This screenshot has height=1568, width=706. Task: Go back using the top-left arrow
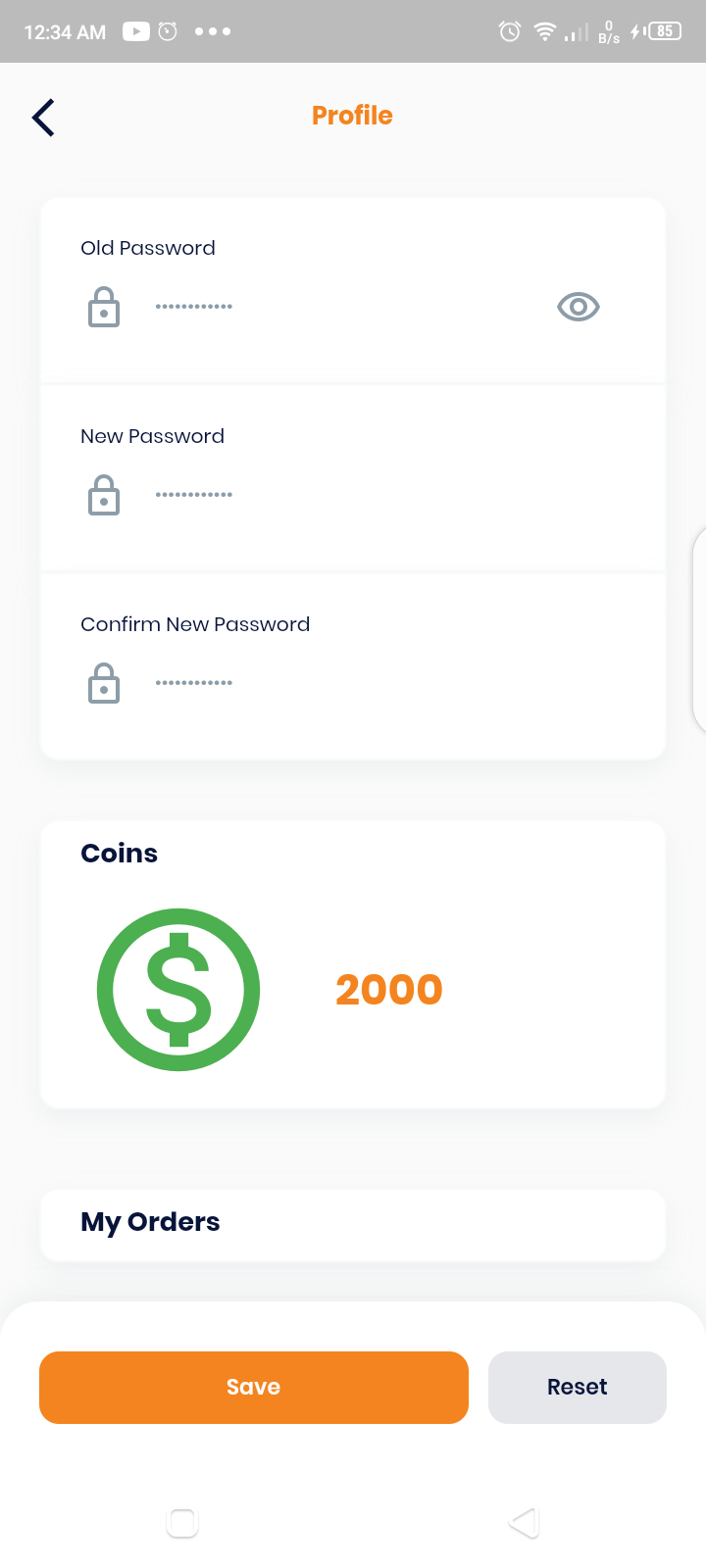[x=43, y=118]
